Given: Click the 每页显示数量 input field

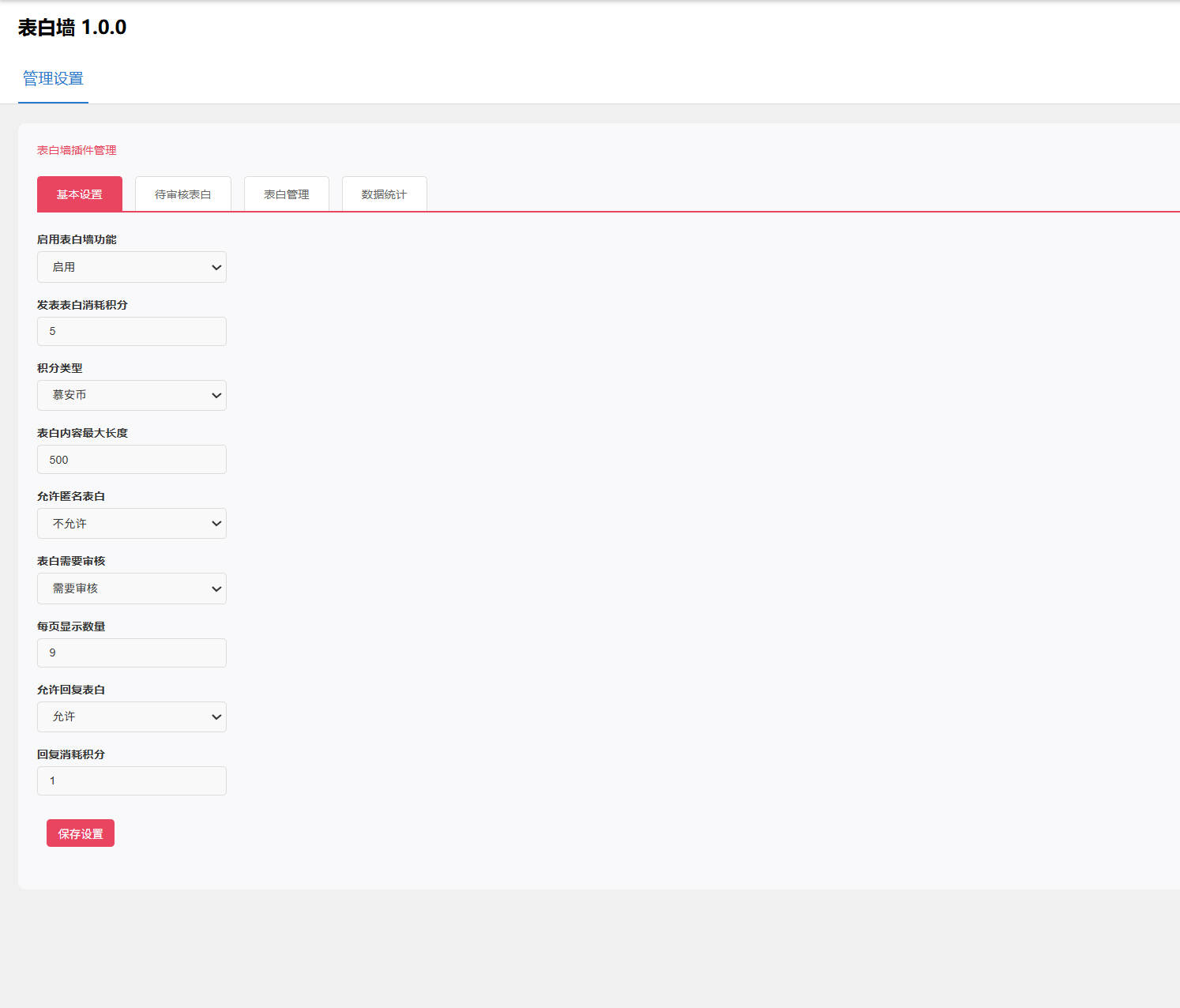Looking at the screenshot, I should 132,653.
